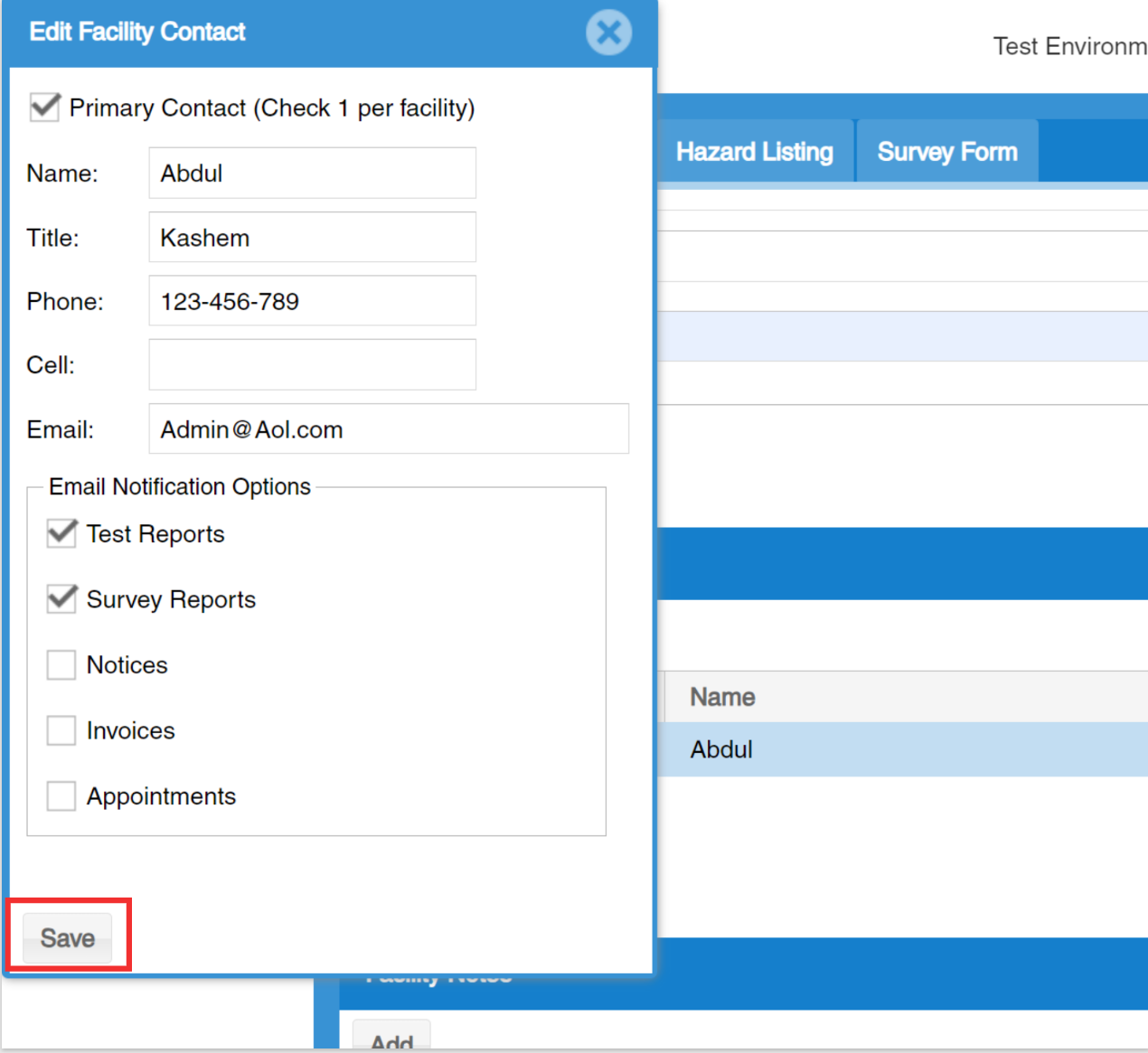
Task: Disable Survey Reports email notification
Action: pyautogui.click(x=61, y=598)
